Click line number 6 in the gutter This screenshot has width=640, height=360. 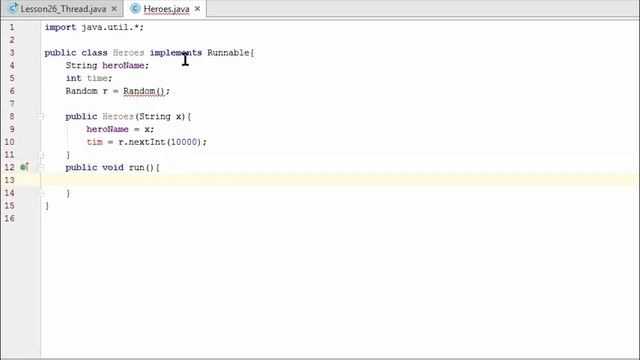tap(12, 91)
